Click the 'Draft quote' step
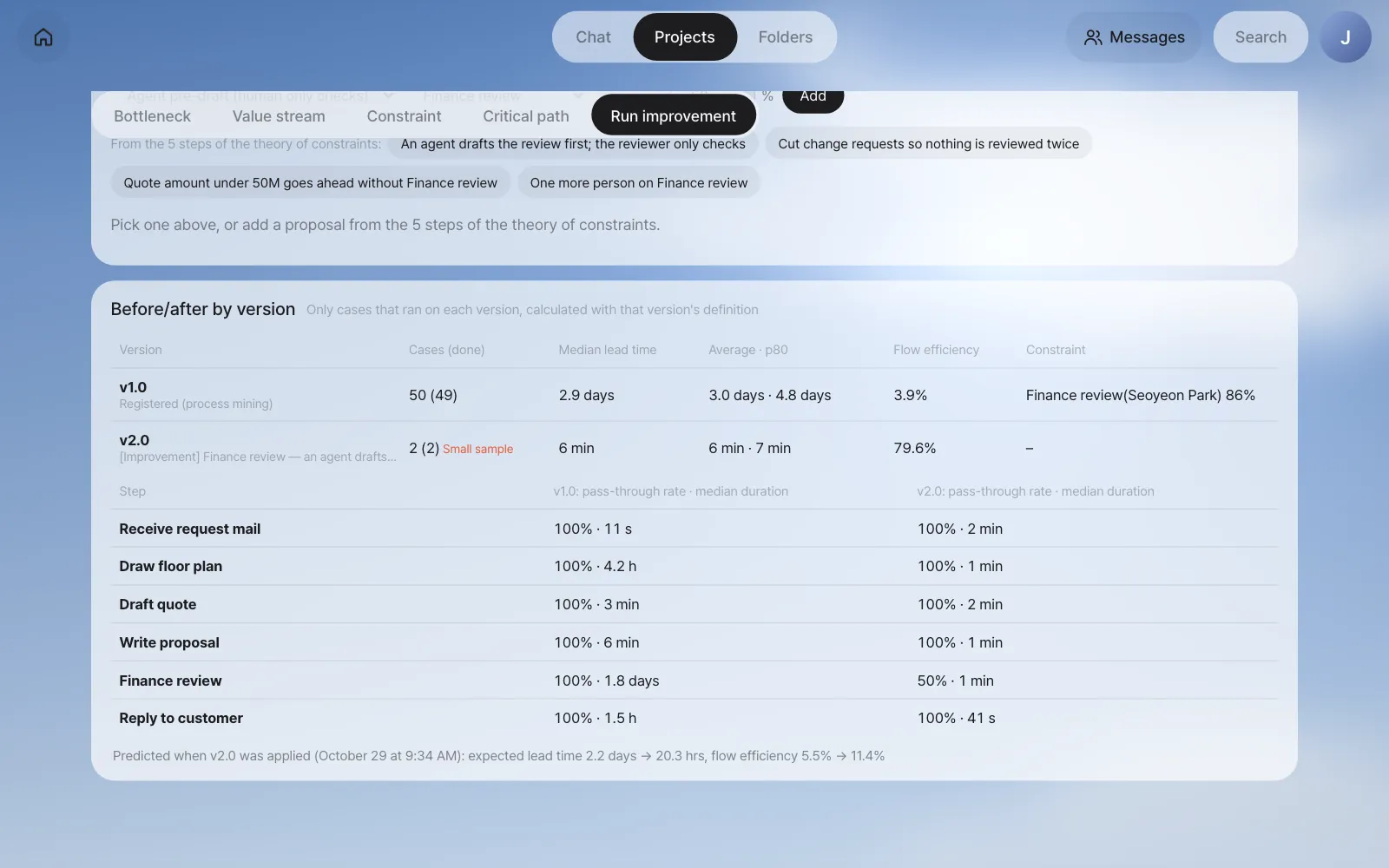The width and height of the screenshot is (1389, 868). (694, 604)
